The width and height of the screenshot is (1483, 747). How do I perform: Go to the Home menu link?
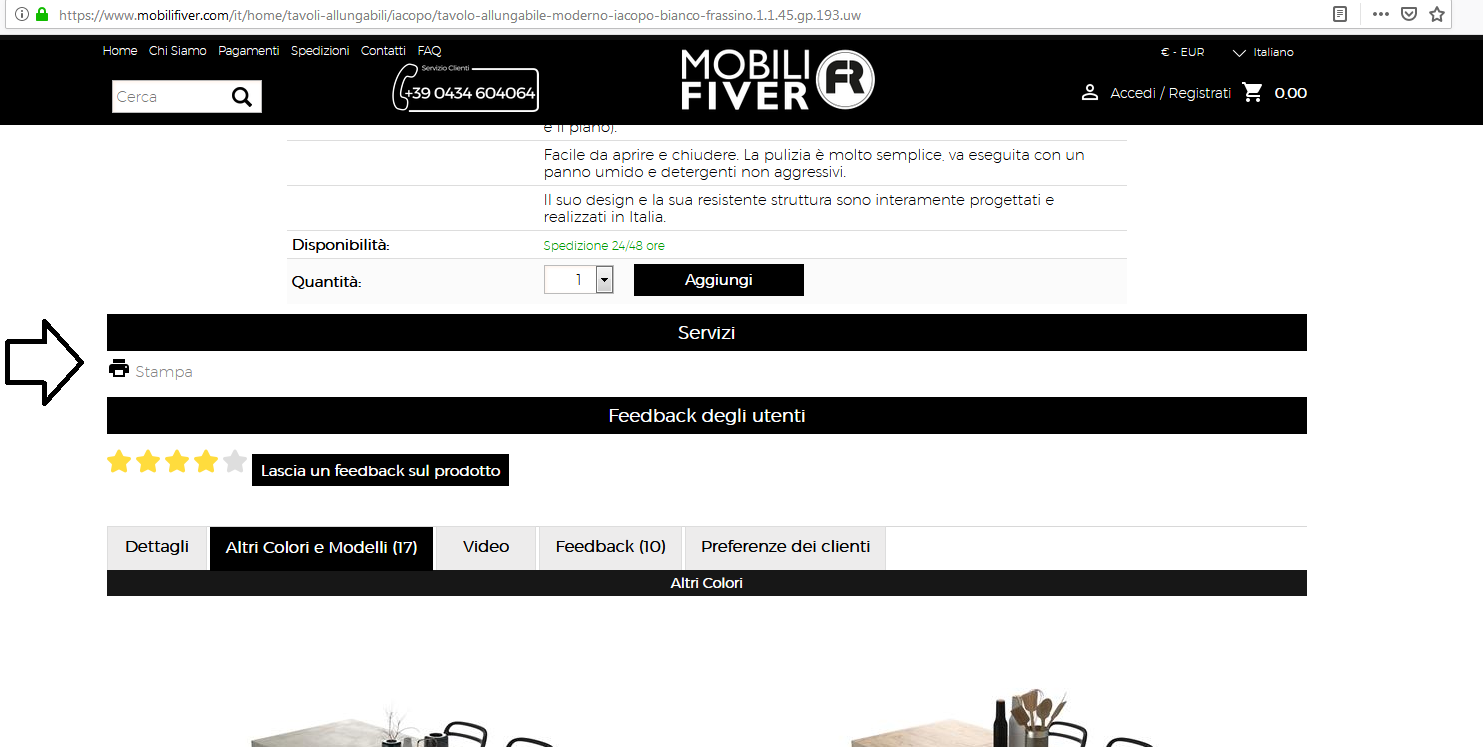[120, 51]
